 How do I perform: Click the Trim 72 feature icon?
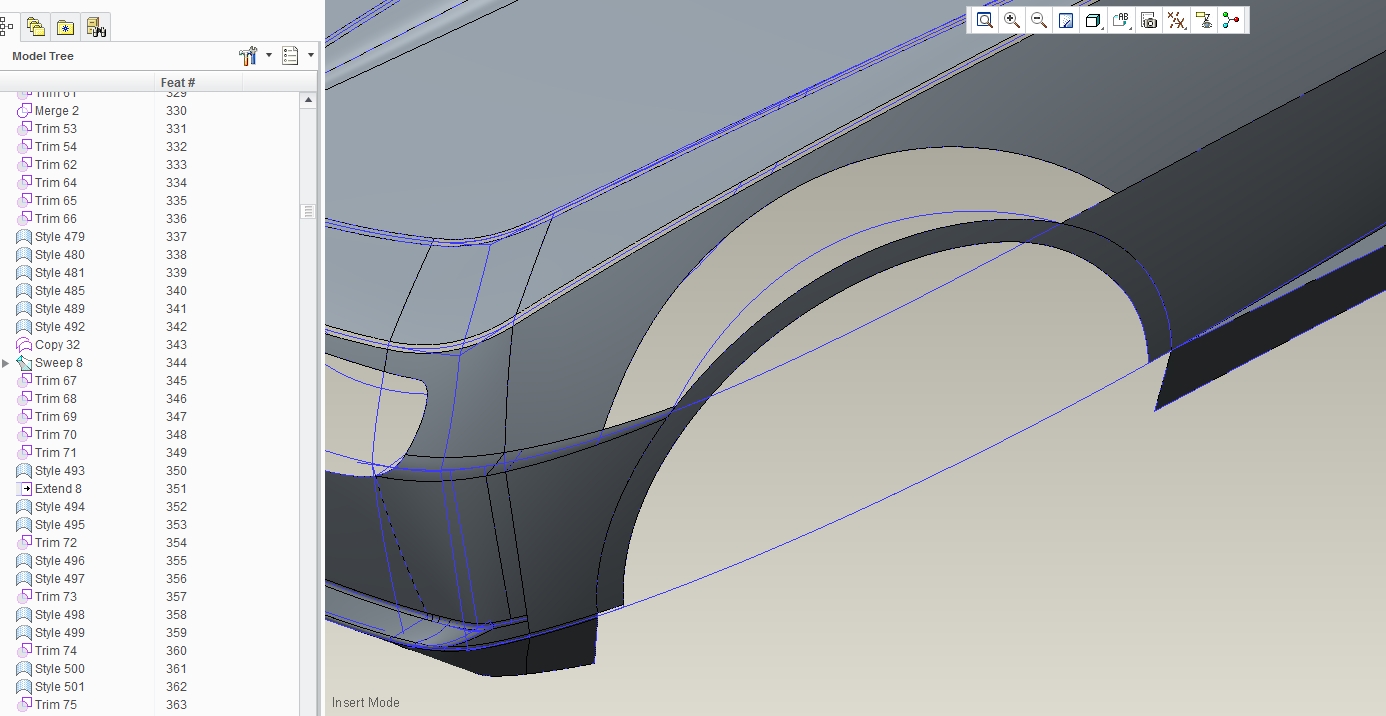pos(25,543)
